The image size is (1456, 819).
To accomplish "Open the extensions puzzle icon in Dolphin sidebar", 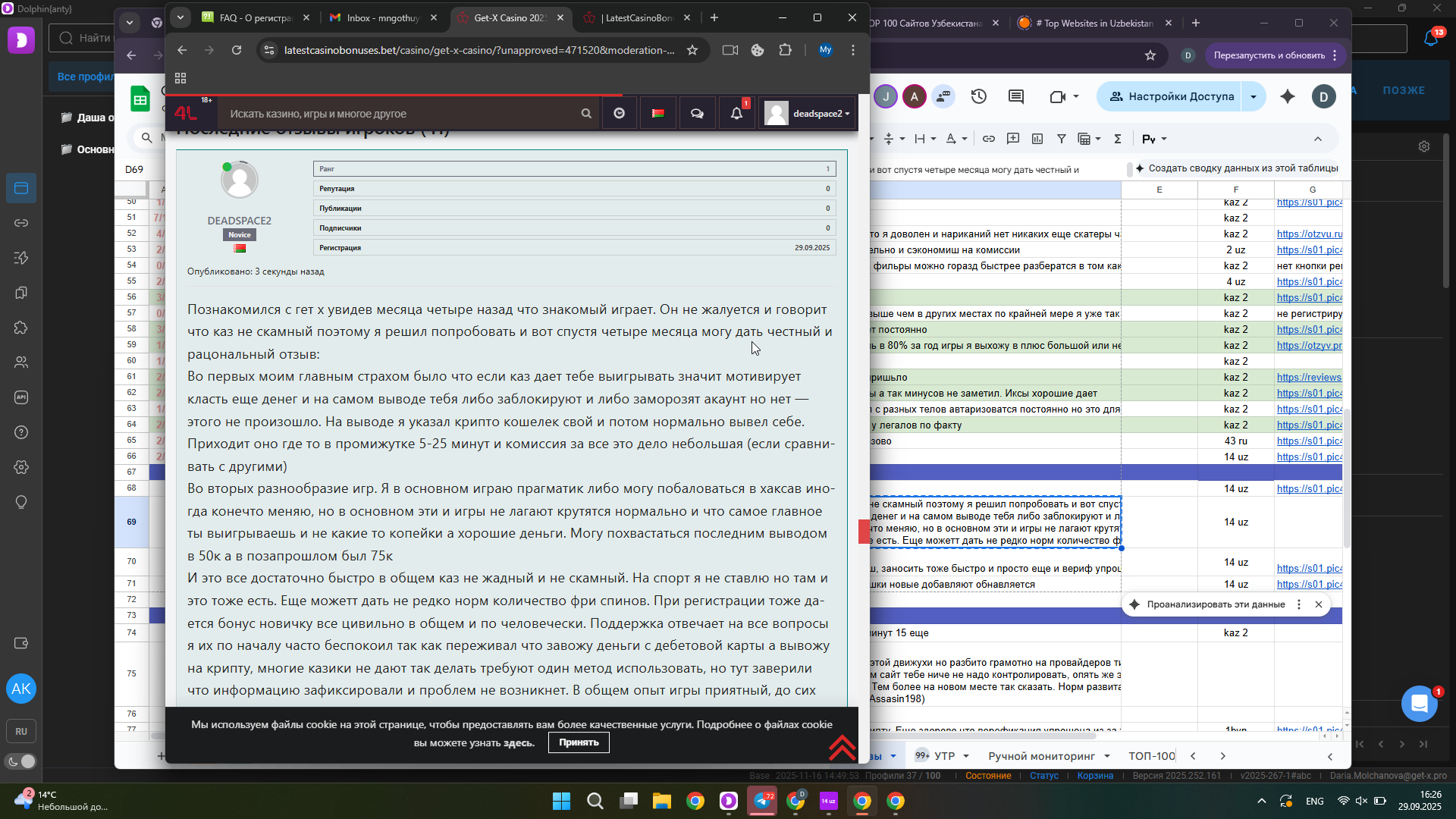I will point(21,328).
